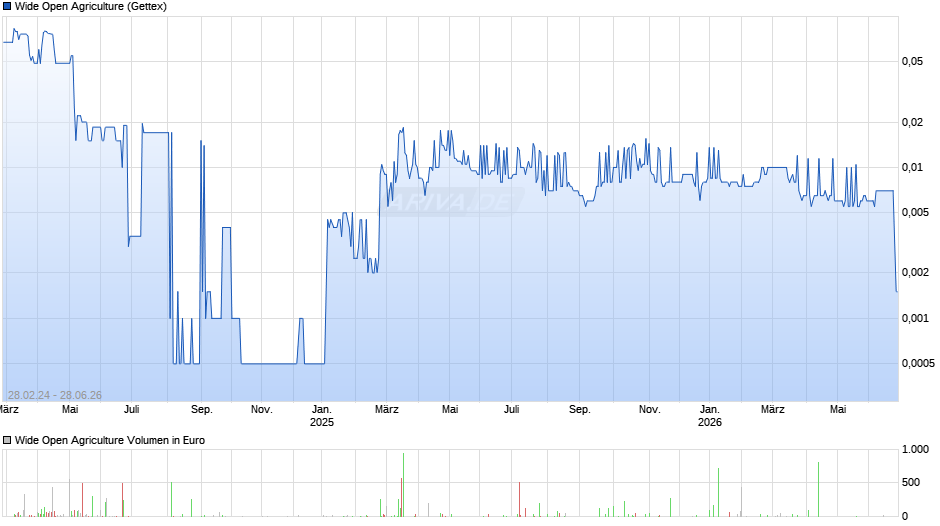940x526 pixels.
Task: Click the gray Volumen legend square
Action: [x=7, y=440]
